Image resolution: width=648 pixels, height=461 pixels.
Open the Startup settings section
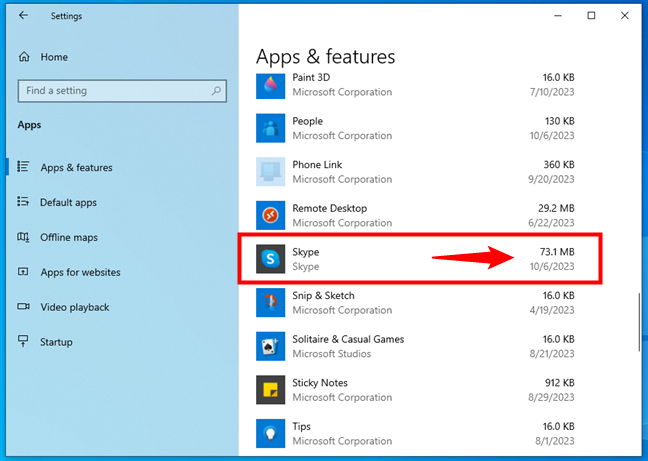(56, 342)
